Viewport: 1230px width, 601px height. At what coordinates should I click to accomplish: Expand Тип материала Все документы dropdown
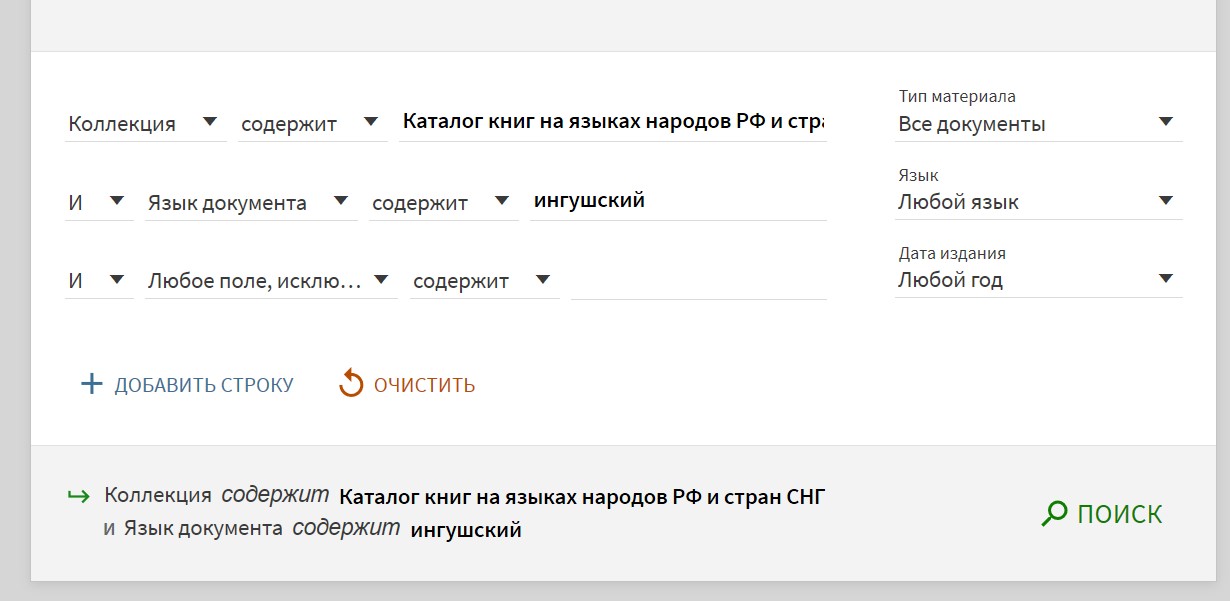pos(1038,124)
